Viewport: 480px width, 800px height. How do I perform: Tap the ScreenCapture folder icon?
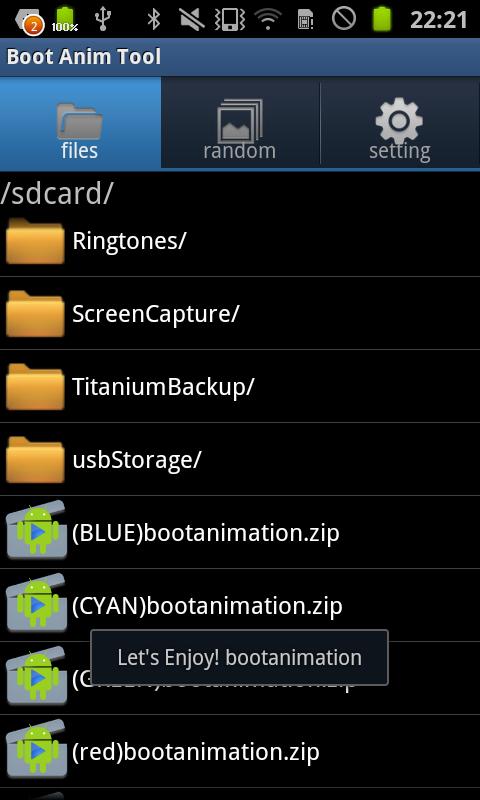pyautogui.click(x=35, y=314)
